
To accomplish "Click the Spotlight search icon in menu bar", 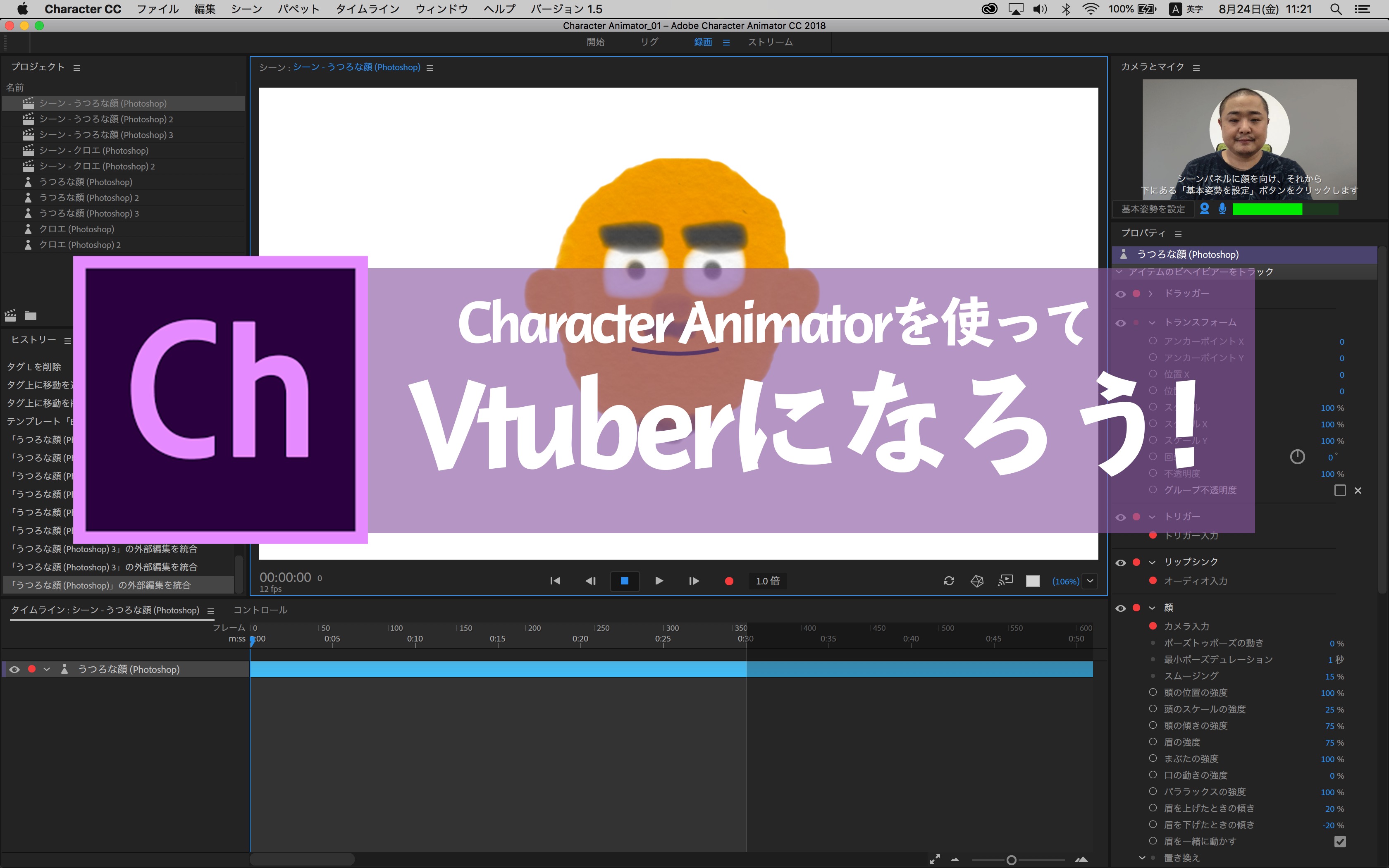I will [x=1336, y=9].
